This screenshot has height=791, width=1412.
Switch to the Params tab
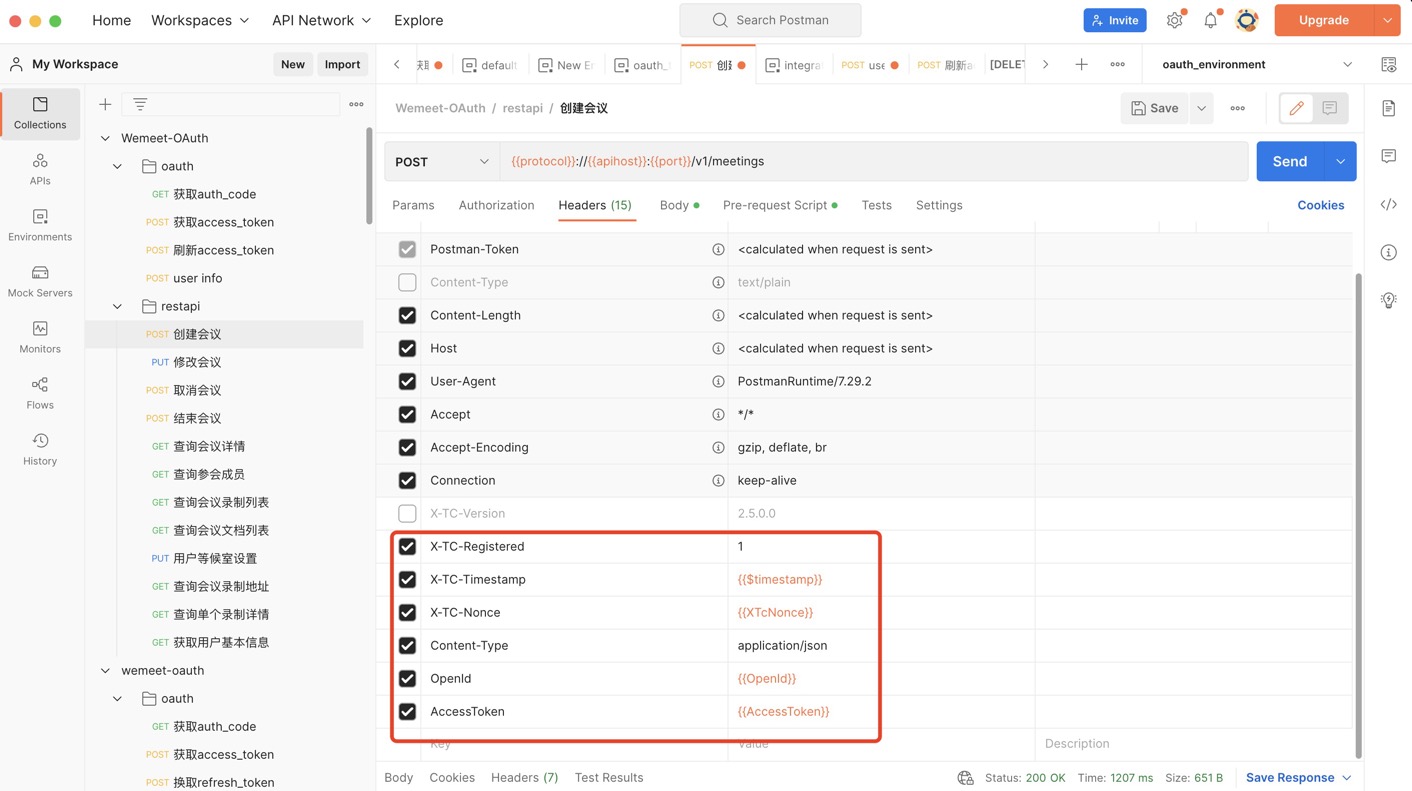click(x=413, y=205)
